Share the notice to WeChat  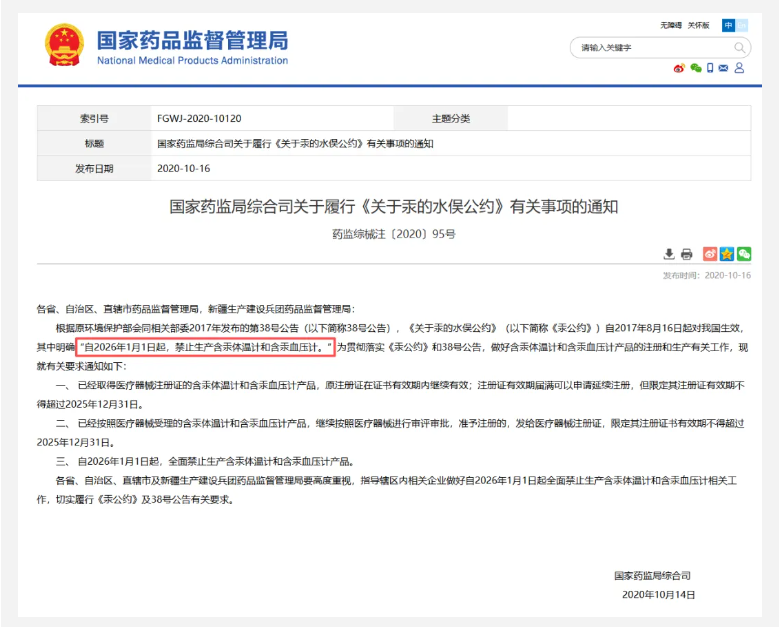pyautogui.click(x=744, y=254)
